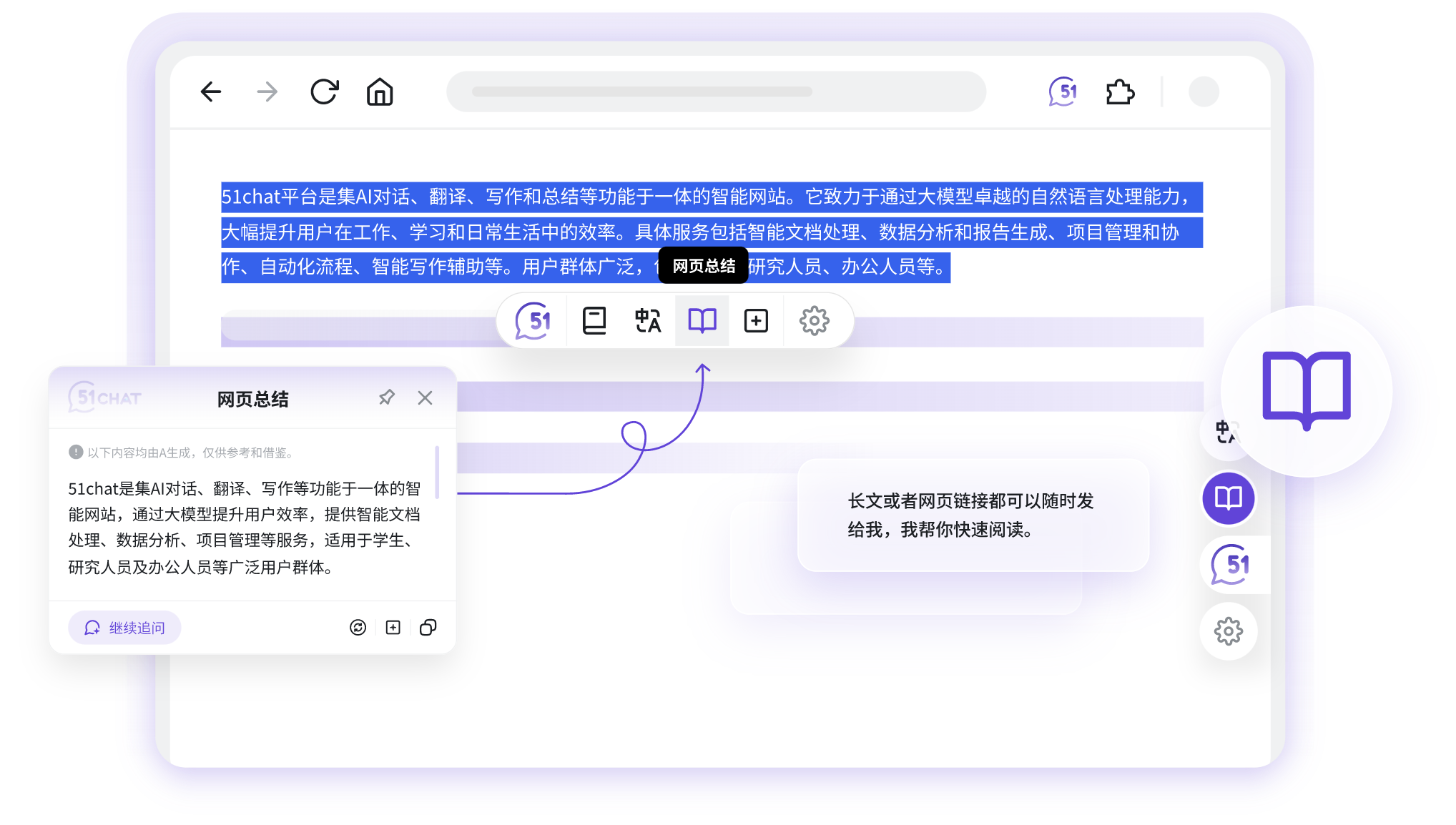Go to the browser home icon
This screenshot has width=1456, height=825.
pos(380,92)
